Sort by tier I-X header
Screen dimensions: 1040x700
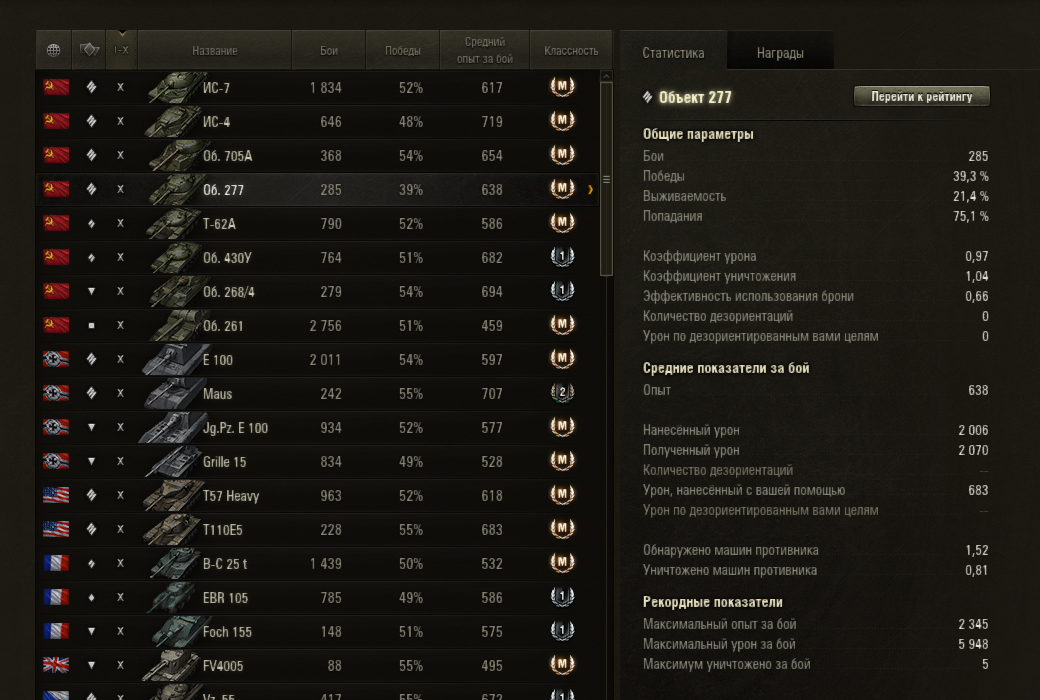pos(121,50)
